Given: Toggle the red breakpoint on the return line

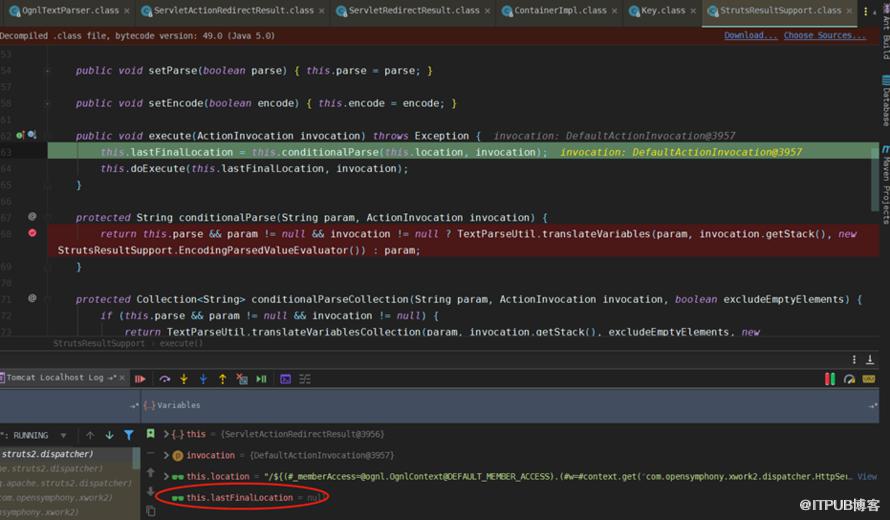Looking at the screenshot, I should (32, 233).
